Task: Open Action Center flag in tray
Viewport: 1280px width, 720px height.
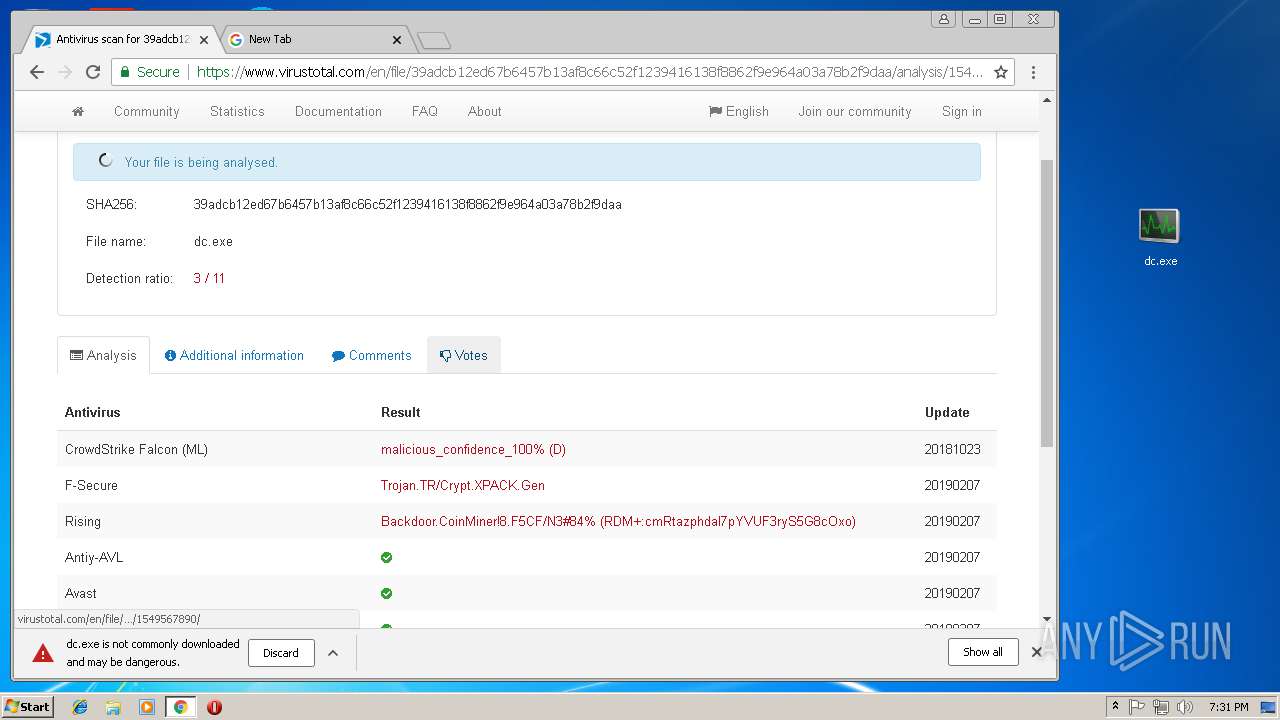Action: [1138, 707]
